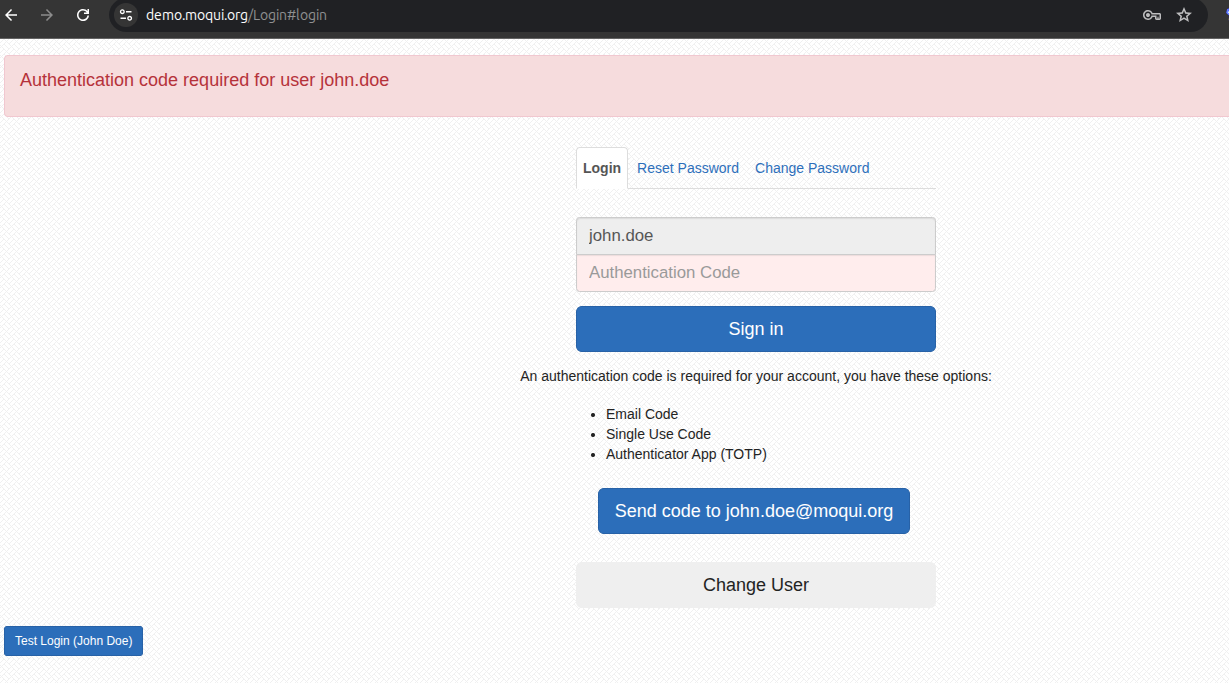Image resolution: width=1229 pixels, height=683 pixels.
Task: Select the Login tab
Action: tap(602, 168)
